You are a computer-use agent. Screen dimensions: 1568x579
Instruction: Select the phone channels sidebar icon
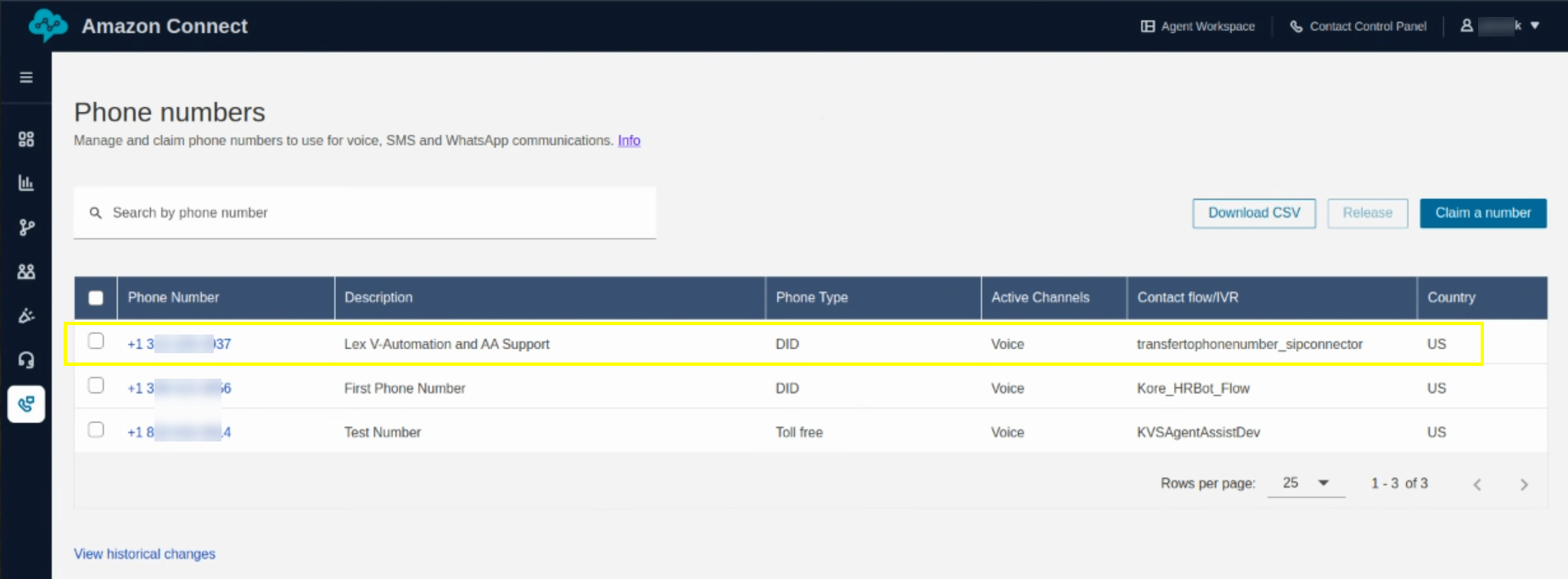coord(26,404)
